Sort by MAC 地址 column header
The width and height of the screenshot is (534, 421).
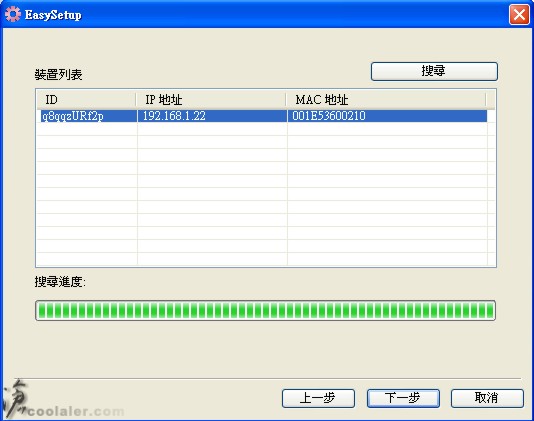pos(386,100)
